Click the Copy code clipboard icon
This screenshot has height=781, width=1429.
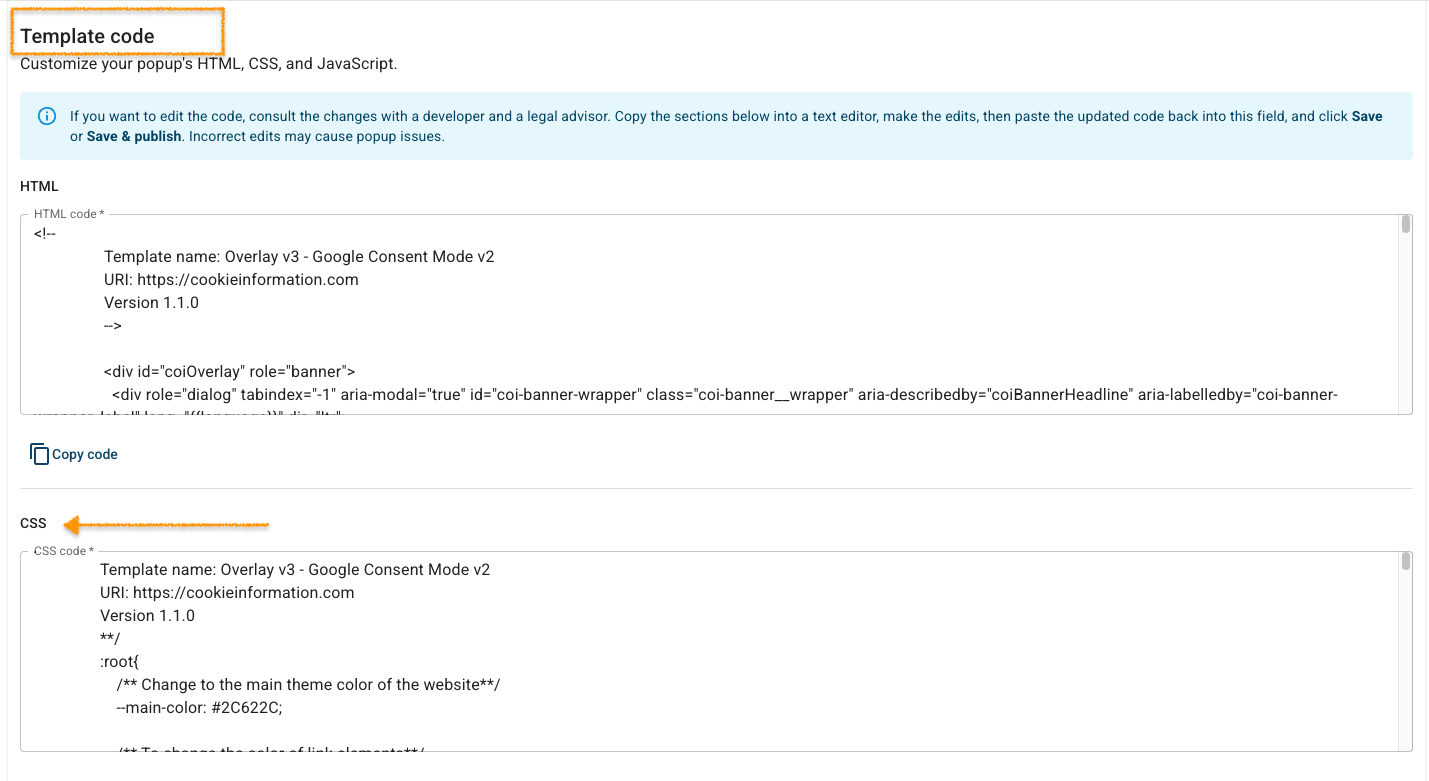coord(39,454)
